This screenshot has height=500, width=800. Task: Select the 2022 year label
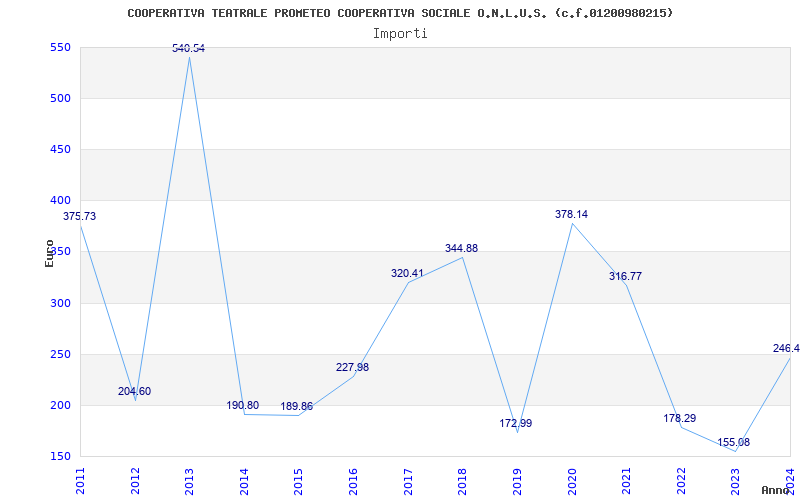(x=681, y=481)
